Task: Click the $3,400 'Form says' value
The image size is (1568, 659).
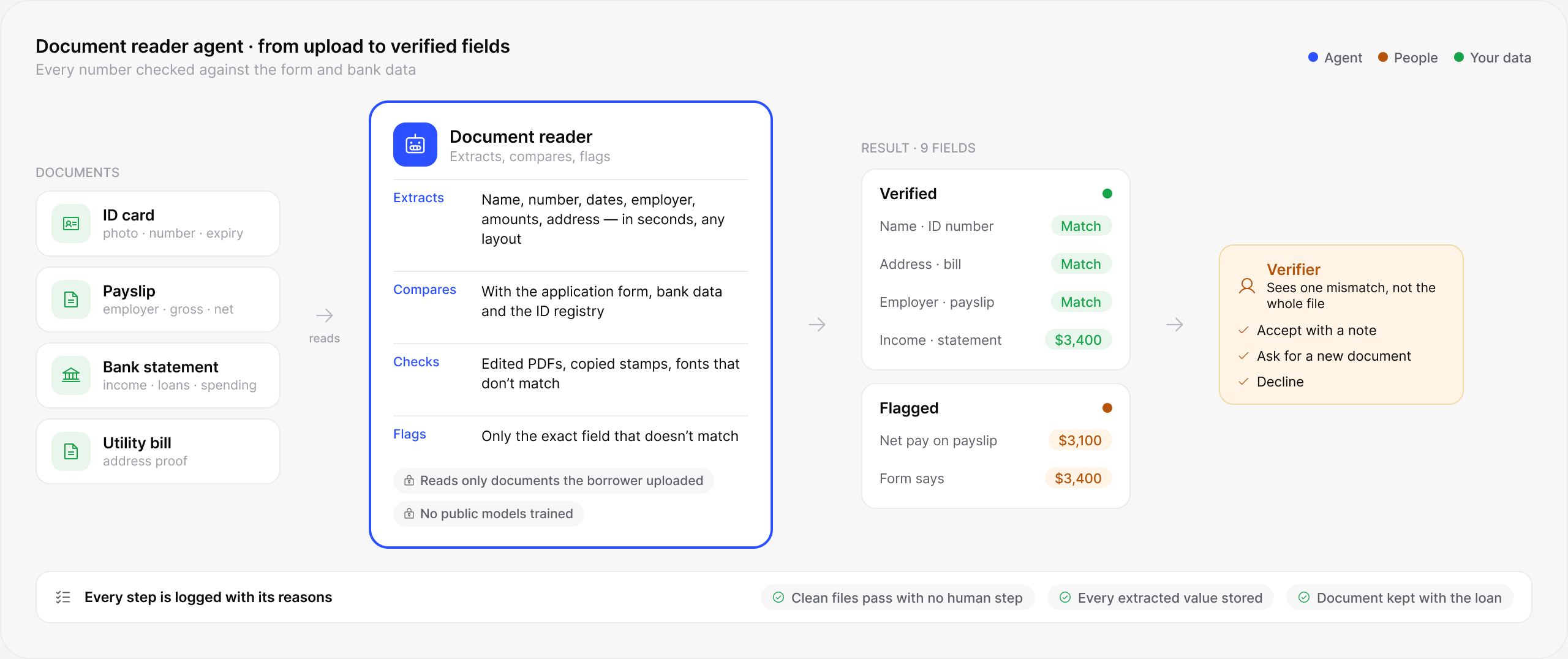Action: (x=1078, y=478)
